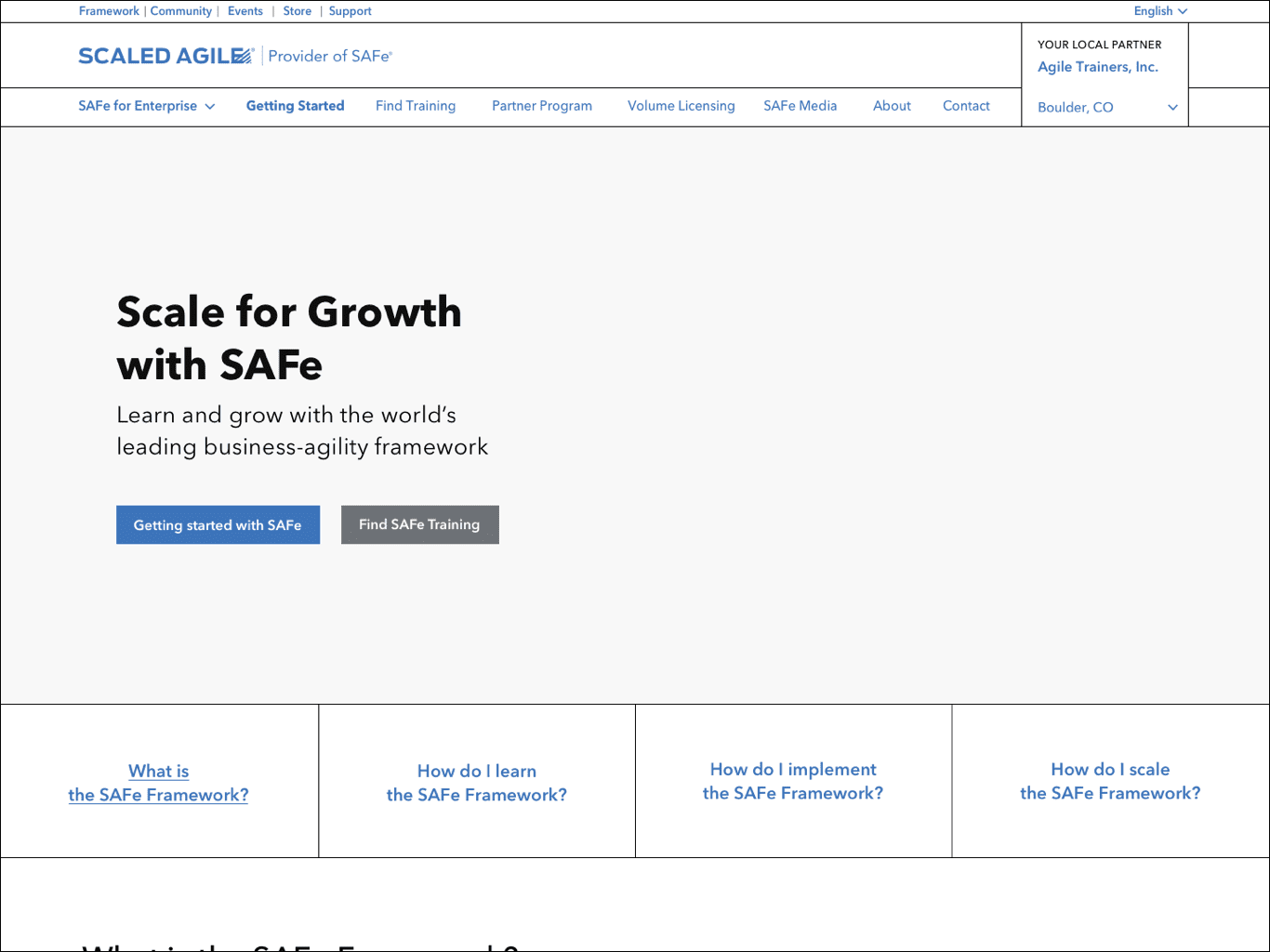1270x952 pixels.
Task: Open the English language dropdown
Action: point(1160,11)
